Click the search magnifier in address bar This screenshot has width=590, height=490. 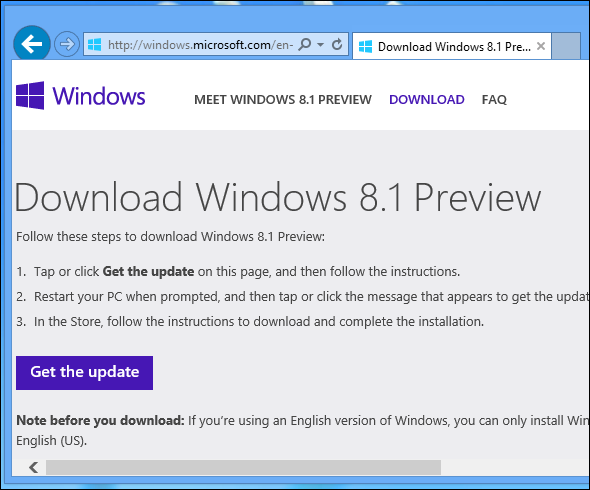click(x=305, y=44)
